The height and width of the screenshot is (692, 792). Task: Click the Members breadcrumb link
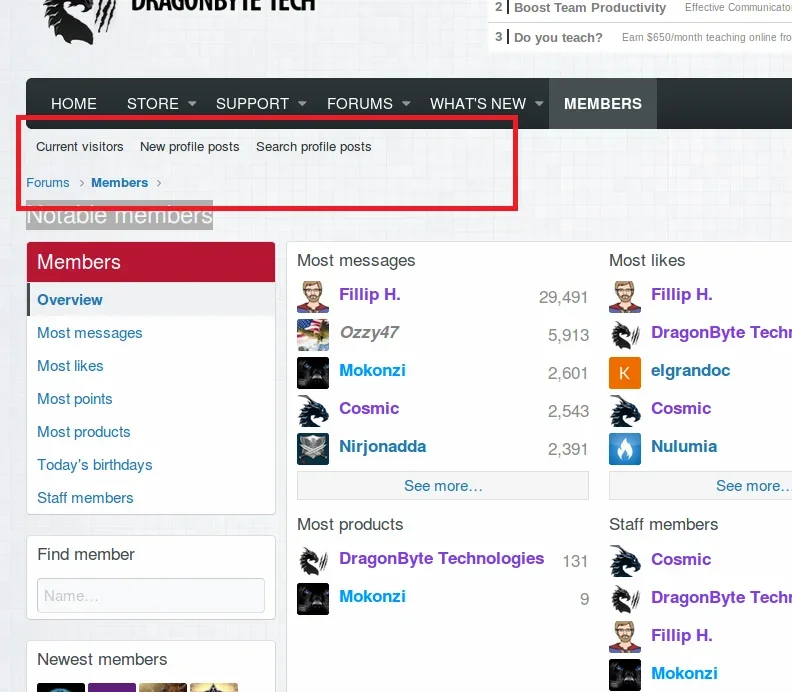click(x=120, y=182)
